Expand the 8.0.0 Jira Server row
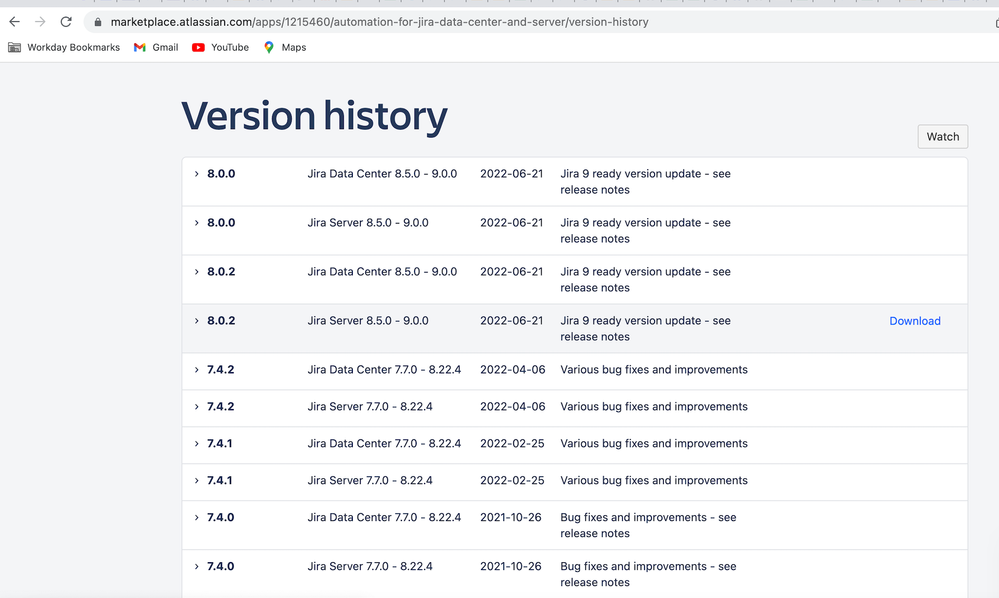The height and width of the screenshot is (598, 999). [x=196, y=223]
